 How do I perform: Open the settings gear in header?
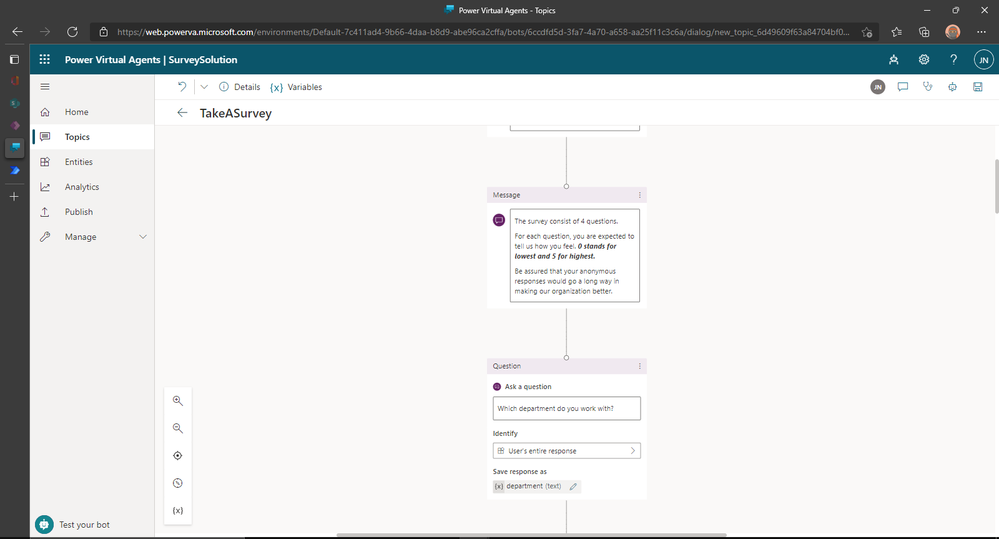[924, 59]
